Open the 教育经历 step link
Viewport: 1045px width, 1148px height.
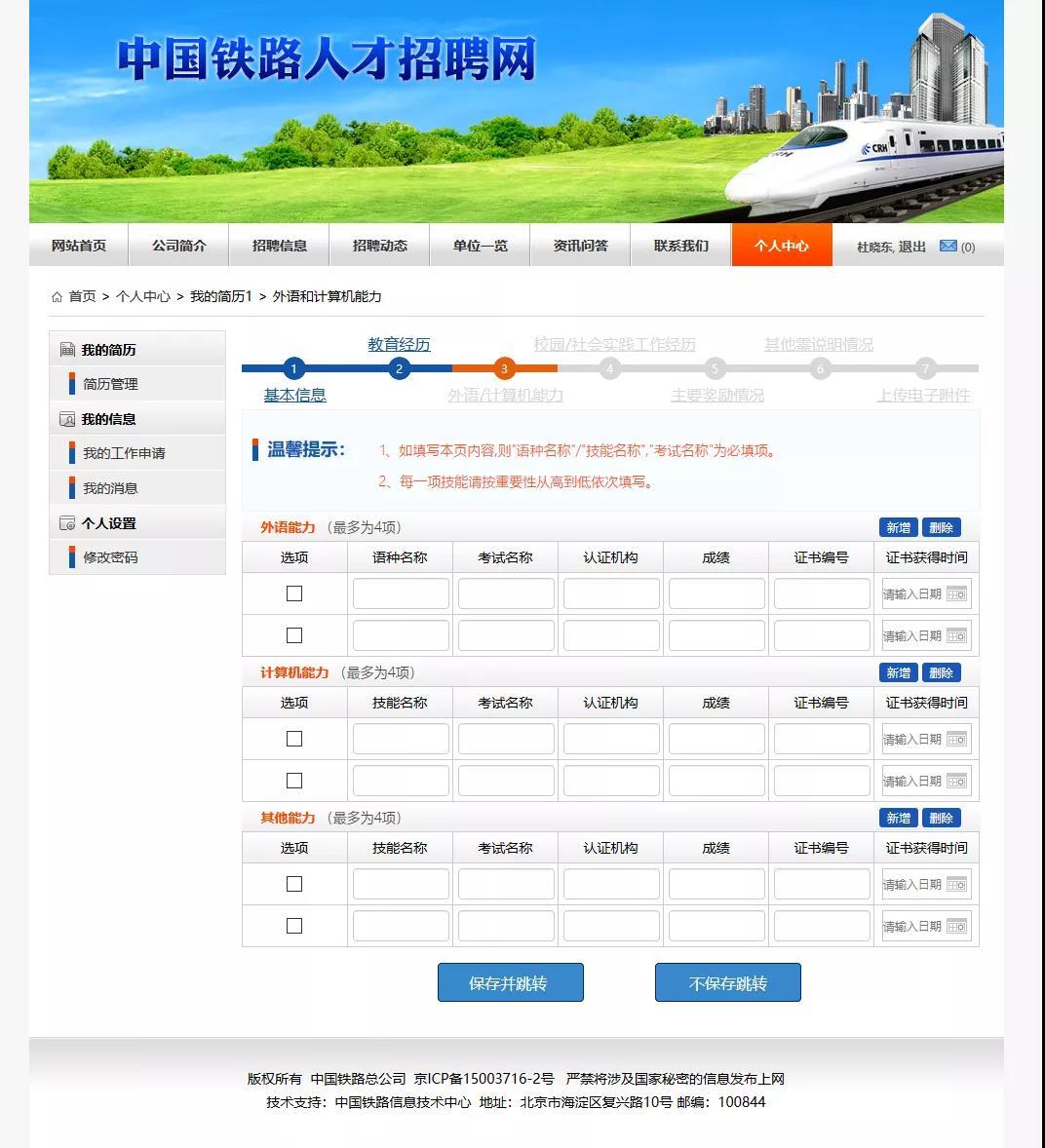coord(399,344)
